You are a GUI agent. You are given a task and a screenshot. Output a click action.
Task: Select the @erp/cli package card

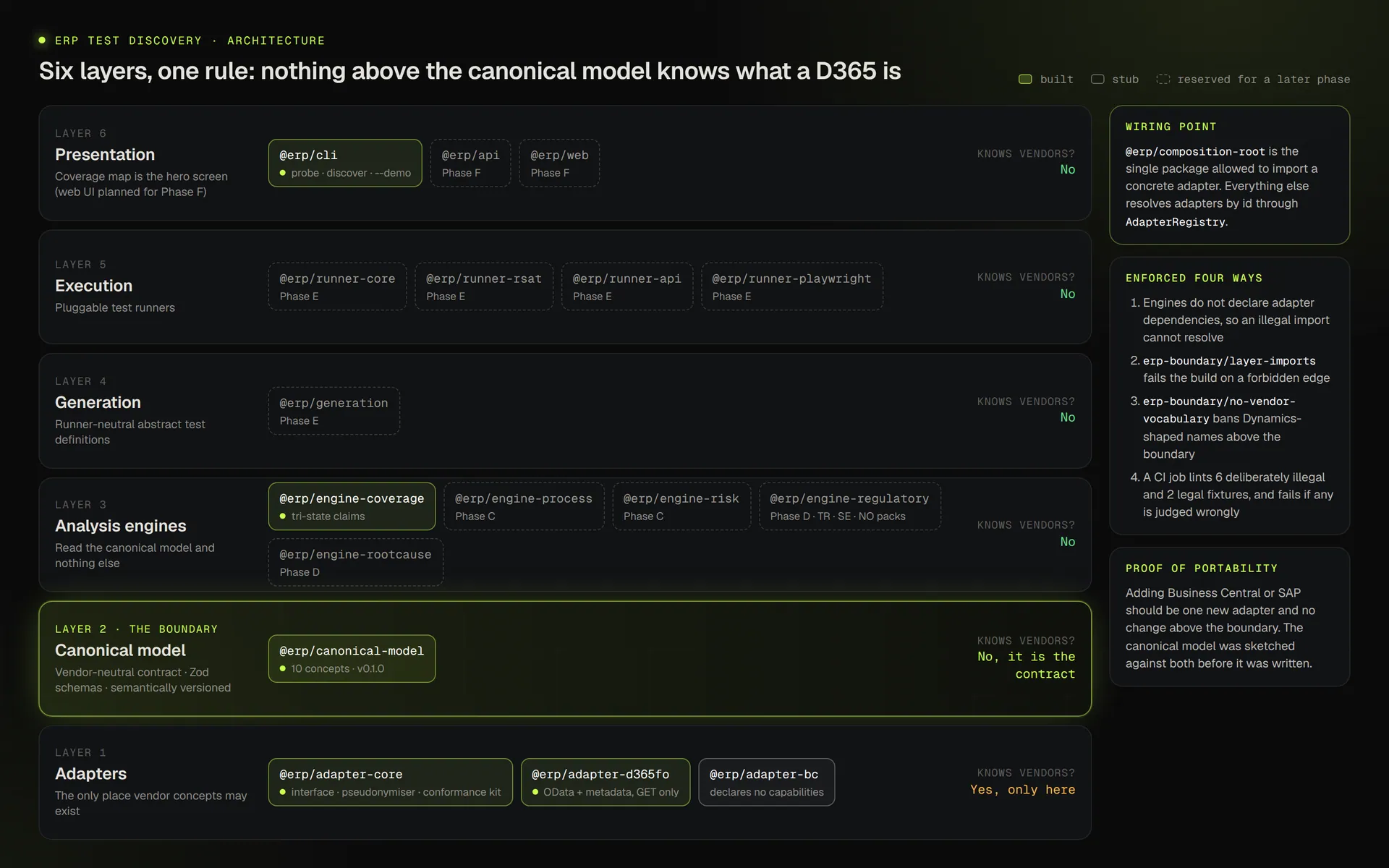345,163
